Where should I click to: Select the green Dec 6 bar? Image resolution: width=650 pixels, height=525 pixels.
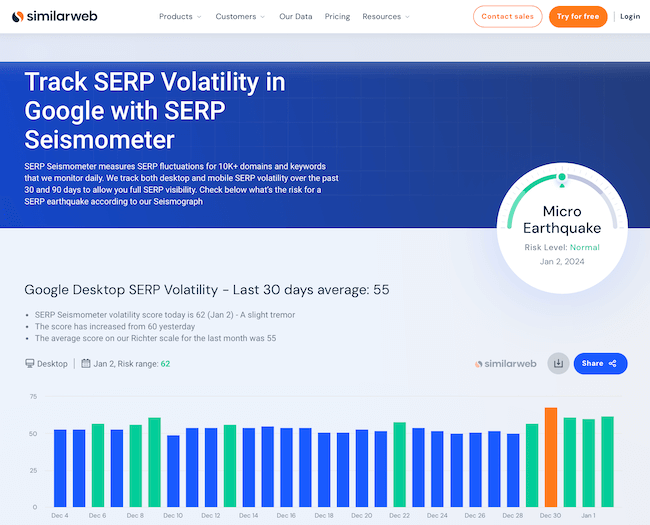(98, 465)
